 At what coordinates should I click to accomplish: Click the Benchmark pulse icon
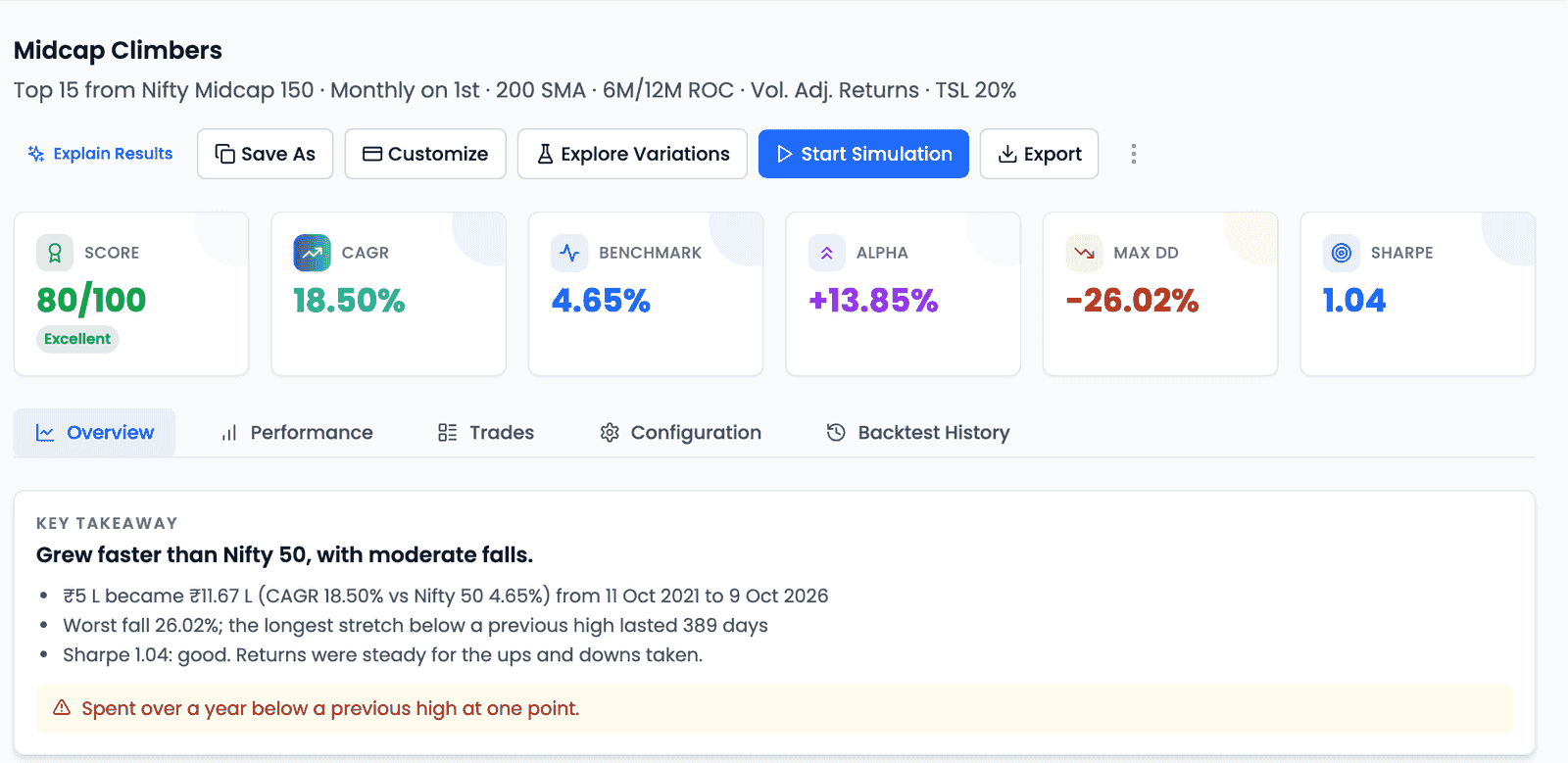click(x=569, y=253)
